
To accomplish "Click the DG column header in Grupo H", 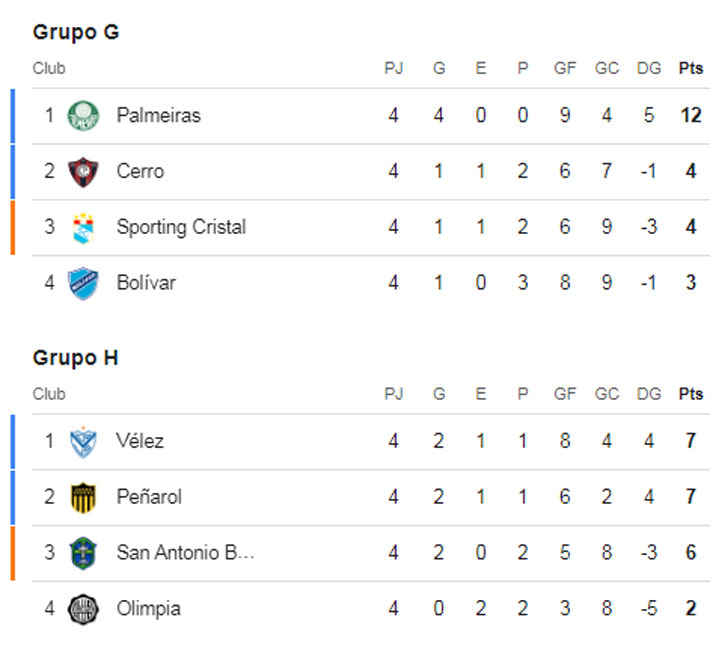I will [649, 394].
